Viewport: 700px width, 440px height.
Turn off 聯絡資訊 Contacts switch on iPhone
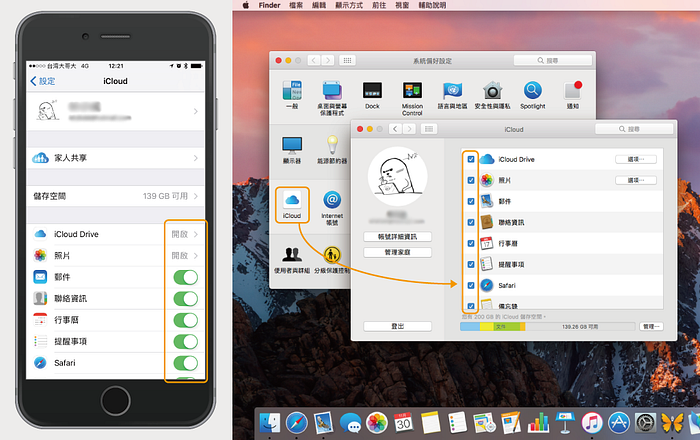186,299
